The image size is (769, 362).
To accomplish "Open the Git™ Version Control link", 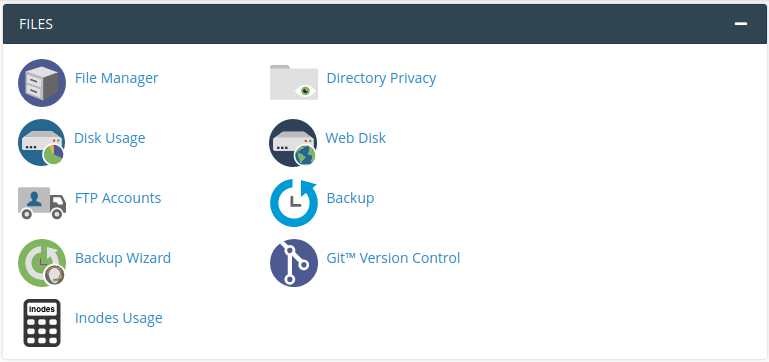I will (393, 258).
